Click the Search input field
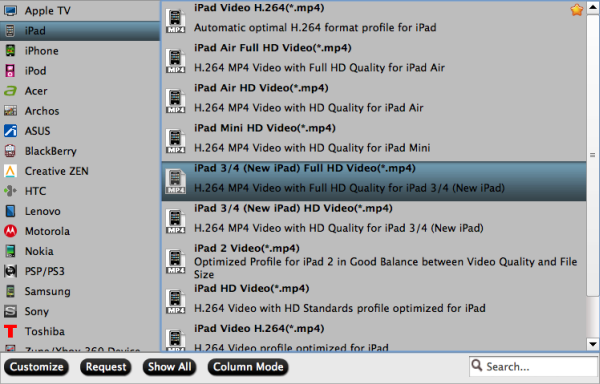Image resolution: width=600 pixels, height=384 pixels. click(x=533, y=366)
